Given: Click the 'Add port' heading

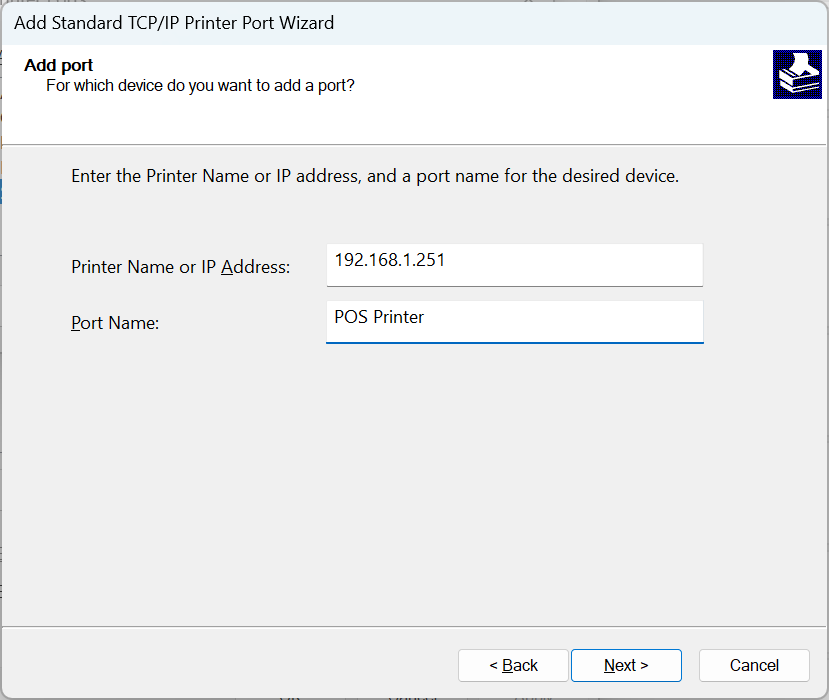Looking at the screenshot, I should [x=59, y=66].
